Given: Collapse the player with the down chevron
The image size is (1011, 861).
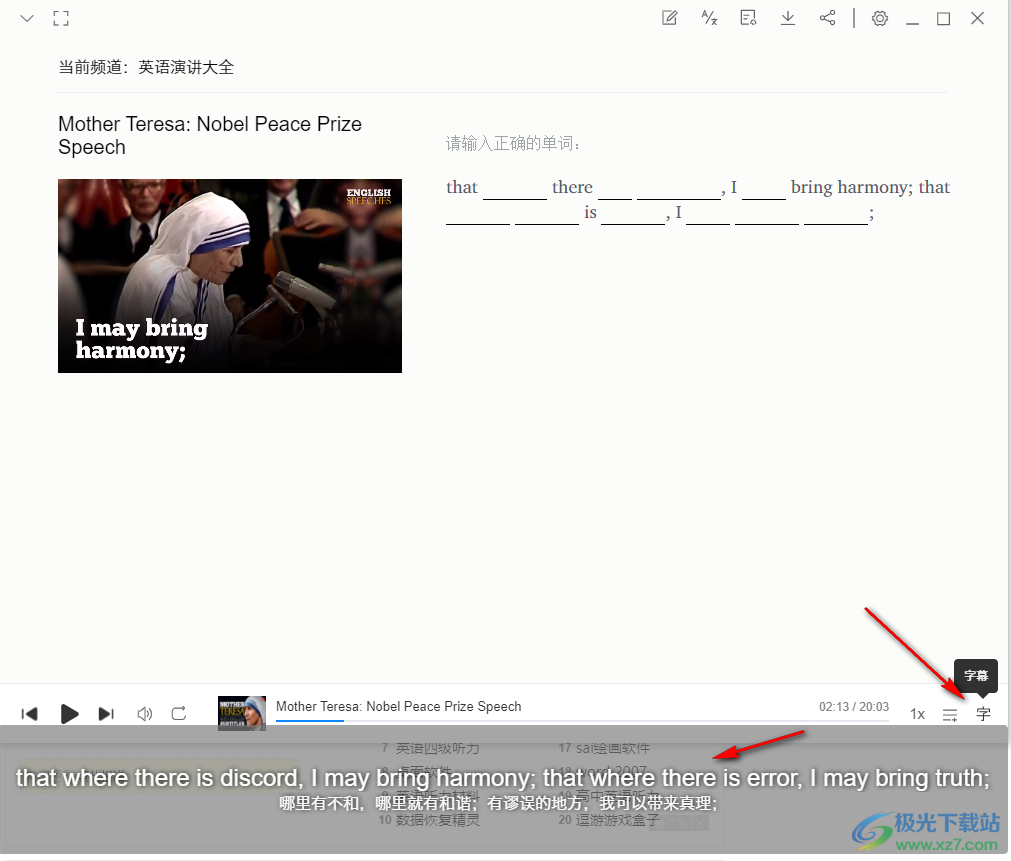Looking at the screenshot, I should pos(26,18).
